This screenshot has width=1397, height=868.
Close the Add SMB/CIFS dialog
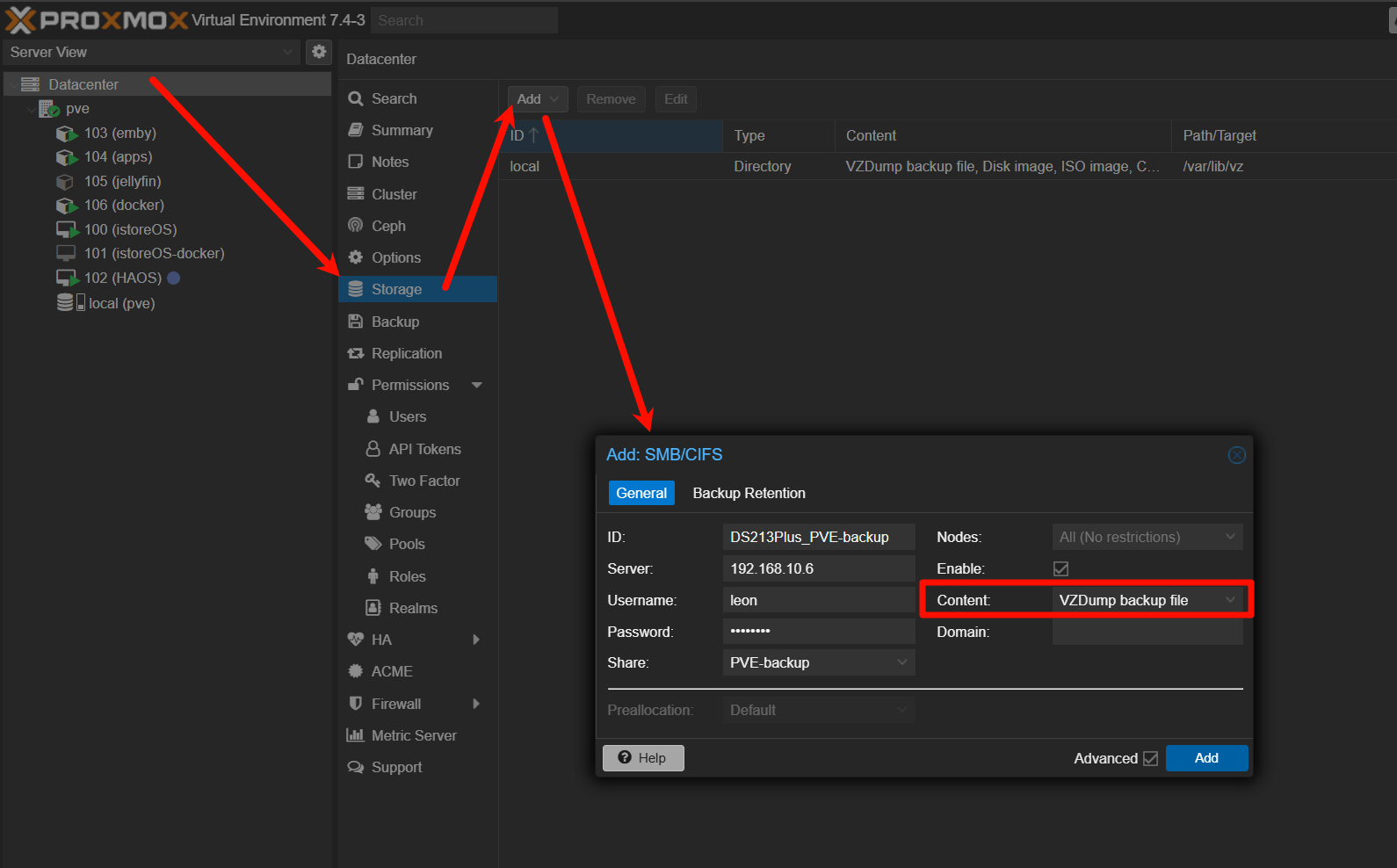tap(1236, 455)
